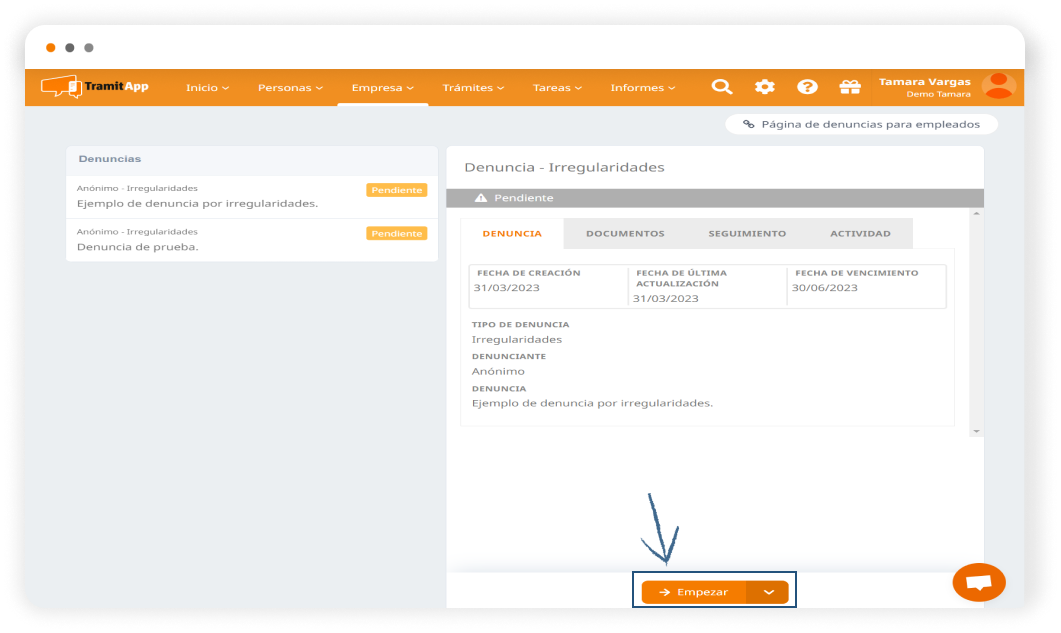The height and width of the screenshot is (633, 1061).
Task: Open the dropdown arrow next to Empezar
Action: (768, 592)
